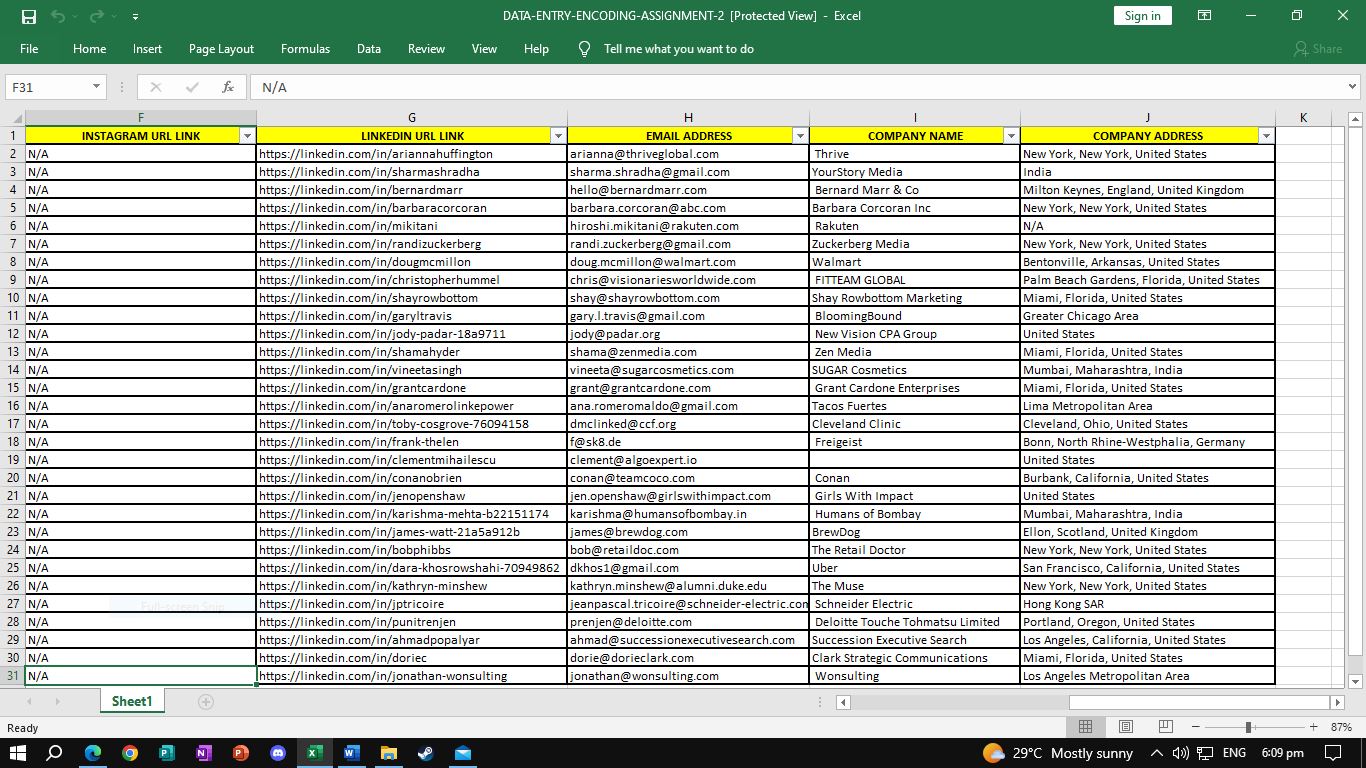Open the View tab
The height and width of the screenshot is (768, 1366).
click(484, 49)
